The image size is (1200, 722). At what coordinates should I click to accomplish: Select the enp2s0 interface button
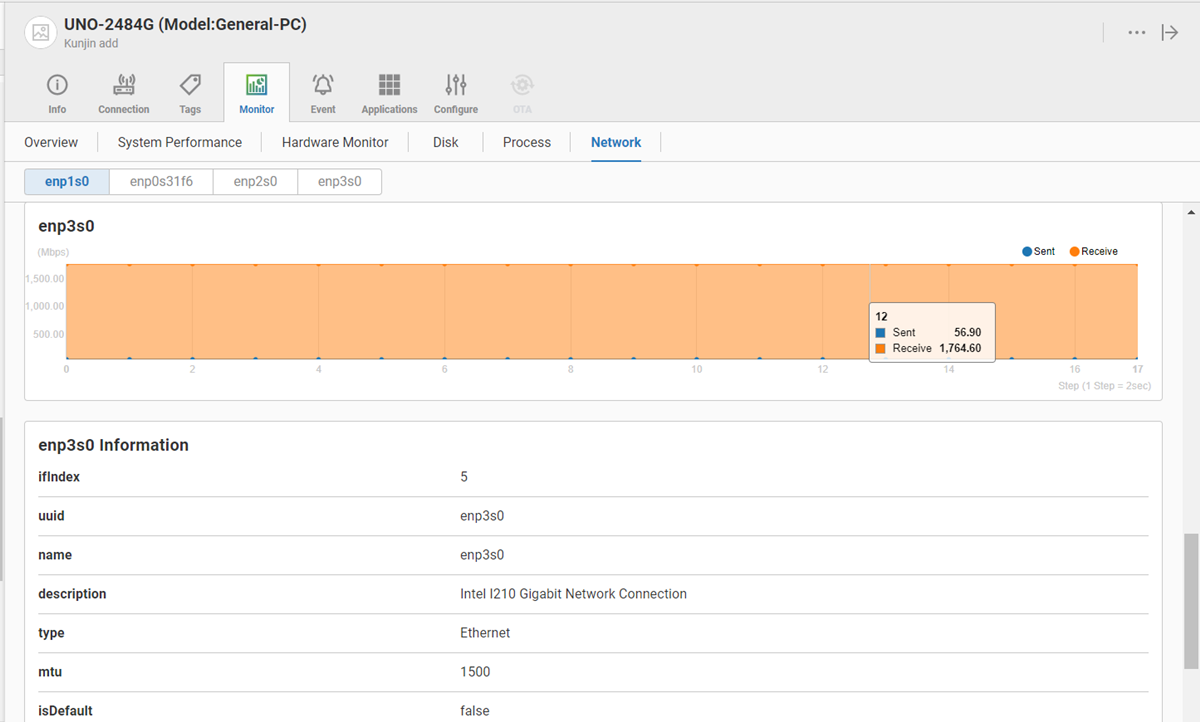coord(255,182)
